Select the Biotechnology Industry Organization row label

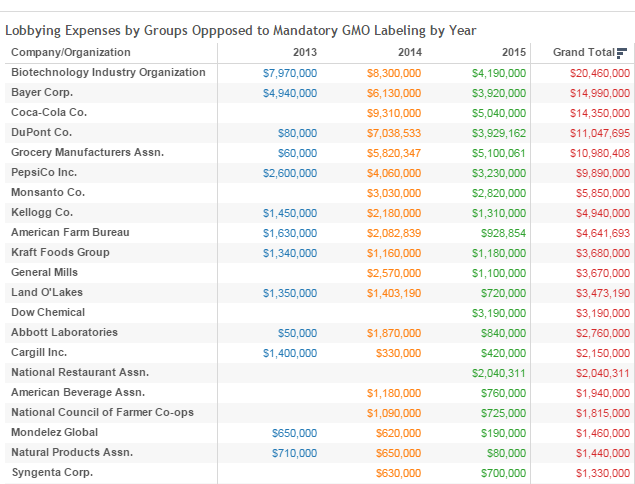(108, 72)
